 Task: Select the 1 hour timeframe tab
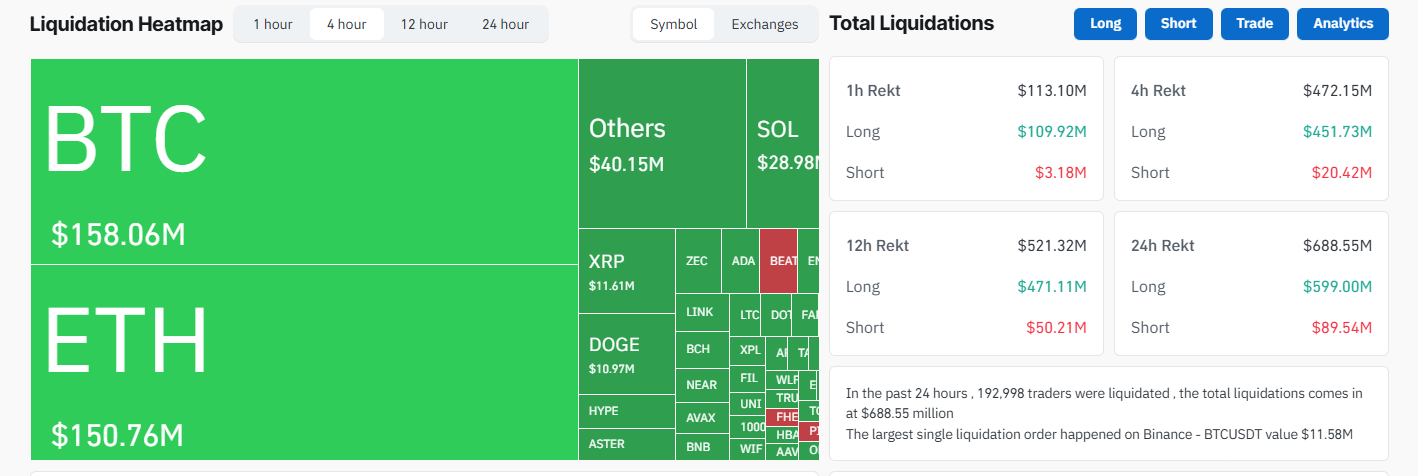pos(271,24)
